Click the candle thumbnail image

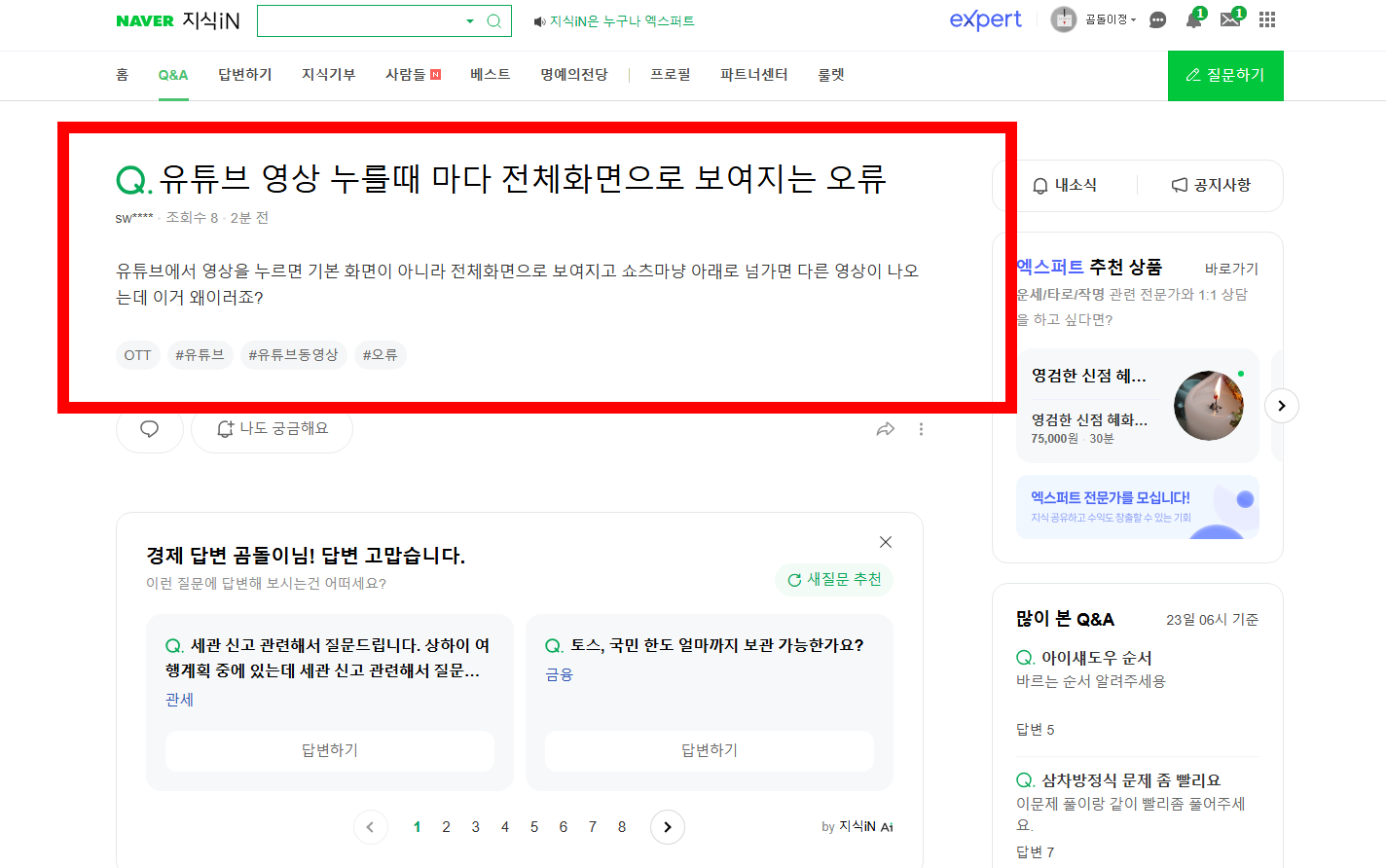click(1209, 406)
